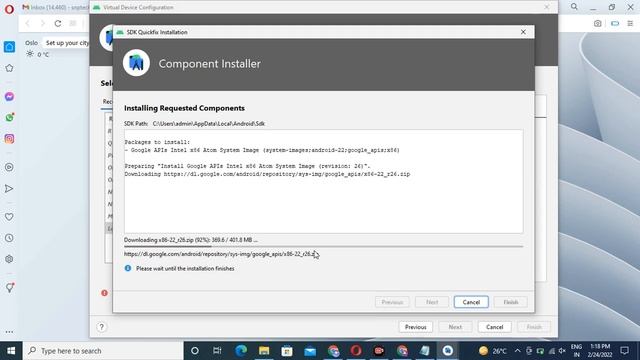
Task: Click 'Please wait until the installation finishes'
Action: click(x=185, y=269)
